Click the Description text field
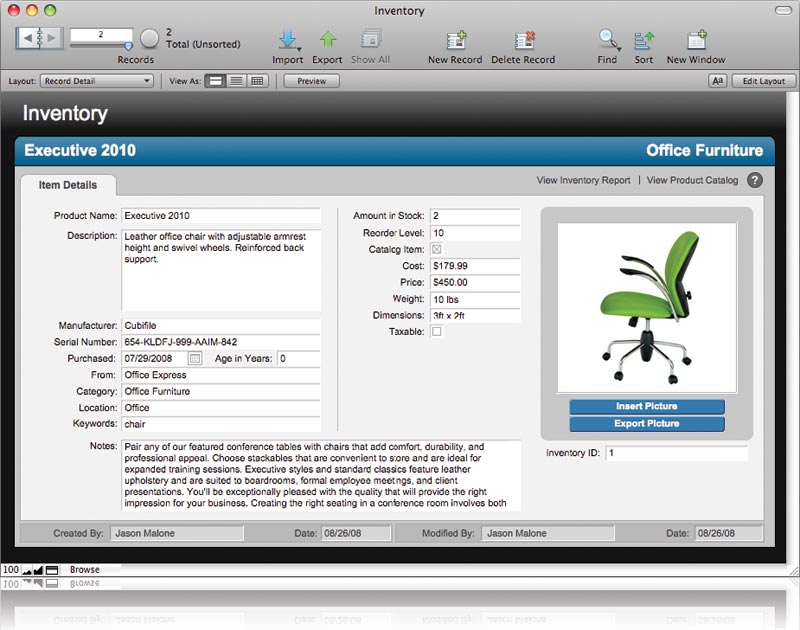The image size is (800, 630). click(x=221, y=270)
